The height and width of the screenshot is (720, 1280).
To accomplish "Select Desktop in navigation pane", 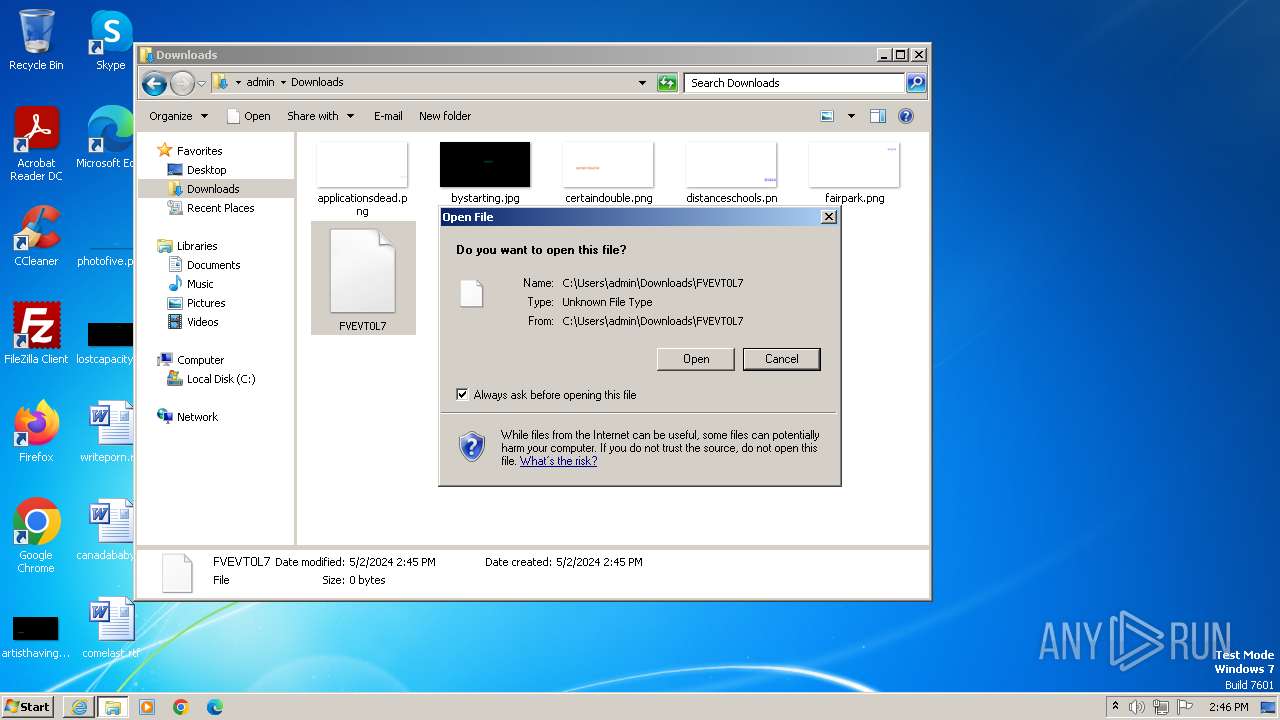I will coord(206,170).
